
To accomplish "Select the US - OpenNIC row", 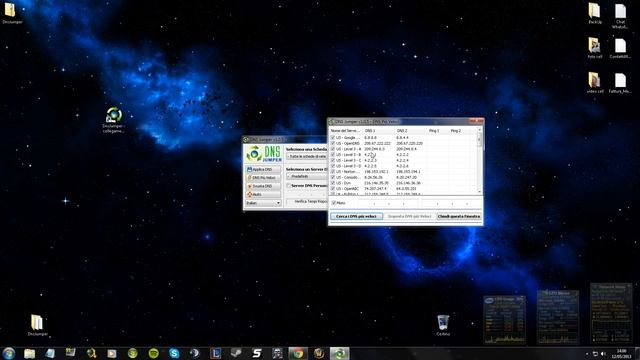I will [x=404, y=189].
